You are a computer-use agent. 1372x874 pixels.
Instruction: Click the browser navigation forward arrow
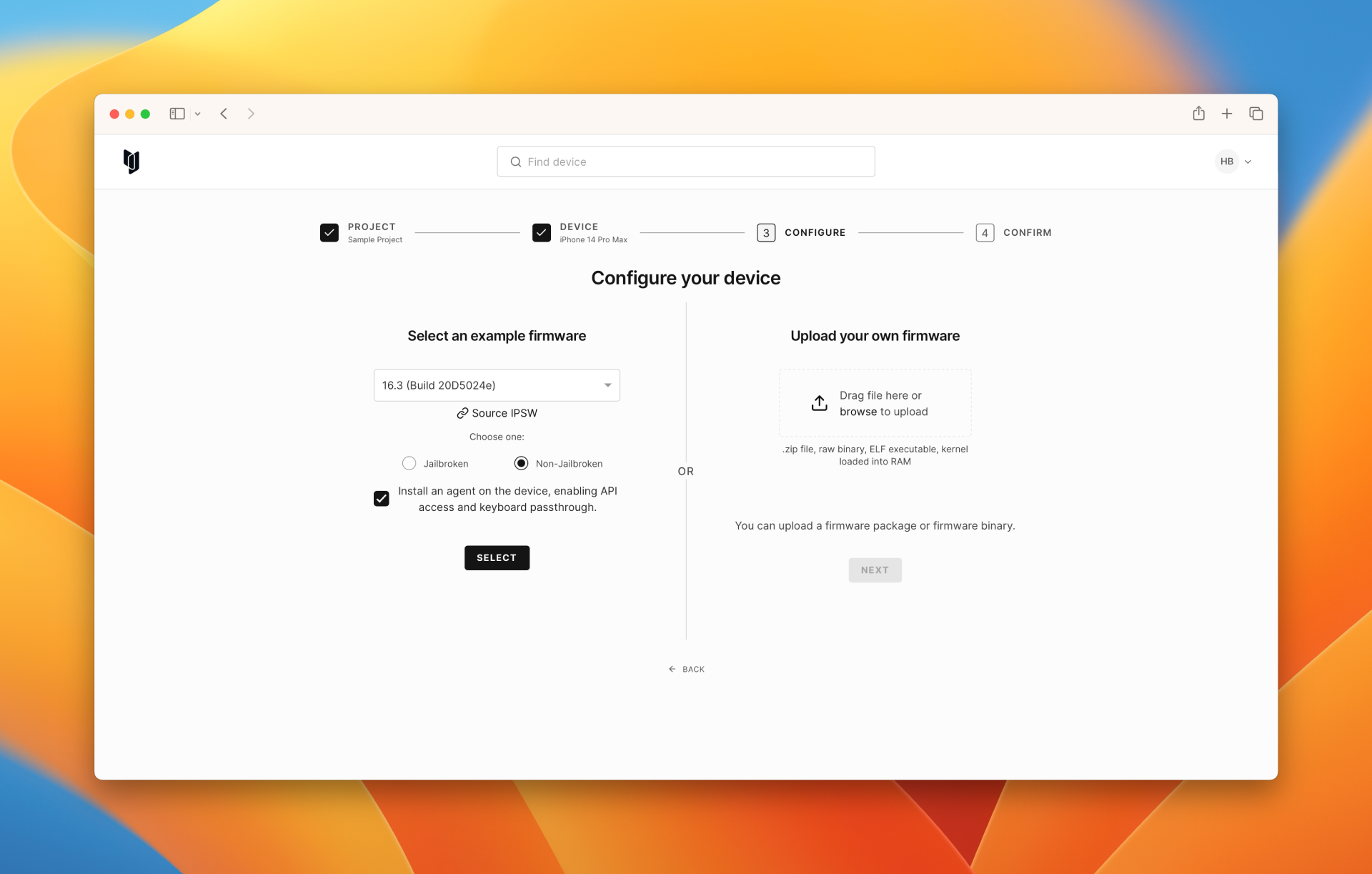pos(251,112)
